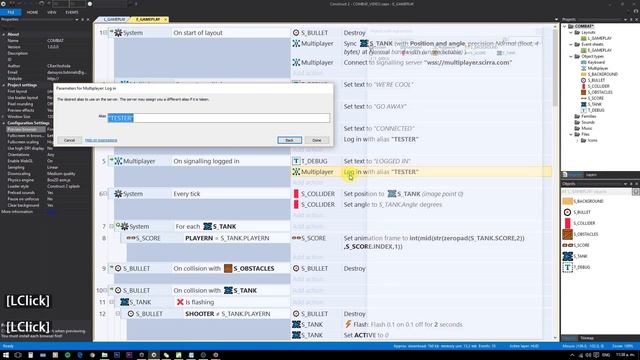Select the 'On start of layout' condition
This screenshot has height=360, width=640.
[198, 33]
